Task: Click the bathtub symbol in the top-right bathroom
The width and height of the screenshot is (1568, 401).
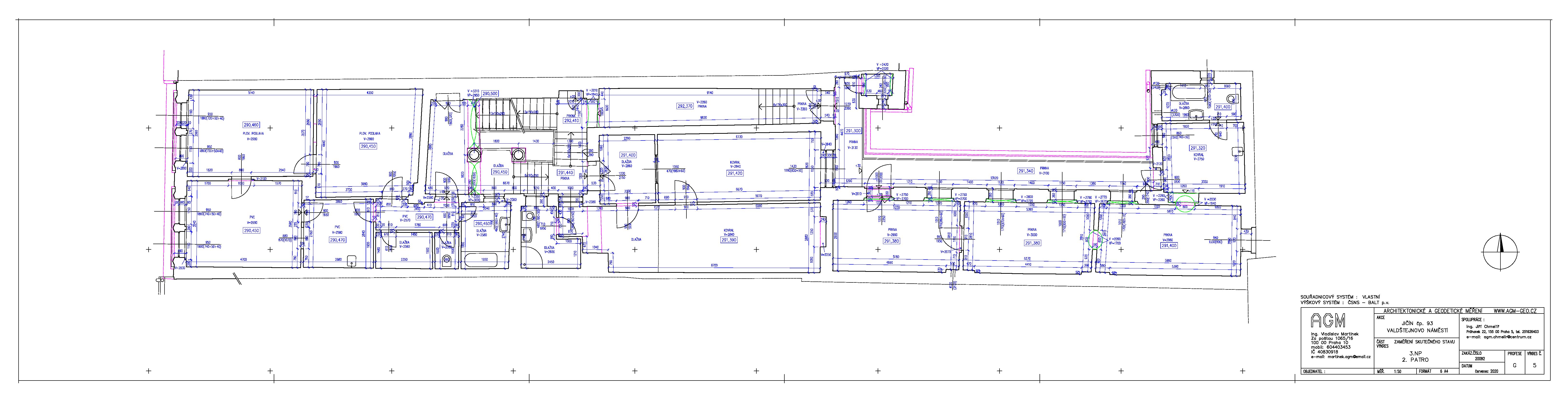Action: click(1189, 93)
